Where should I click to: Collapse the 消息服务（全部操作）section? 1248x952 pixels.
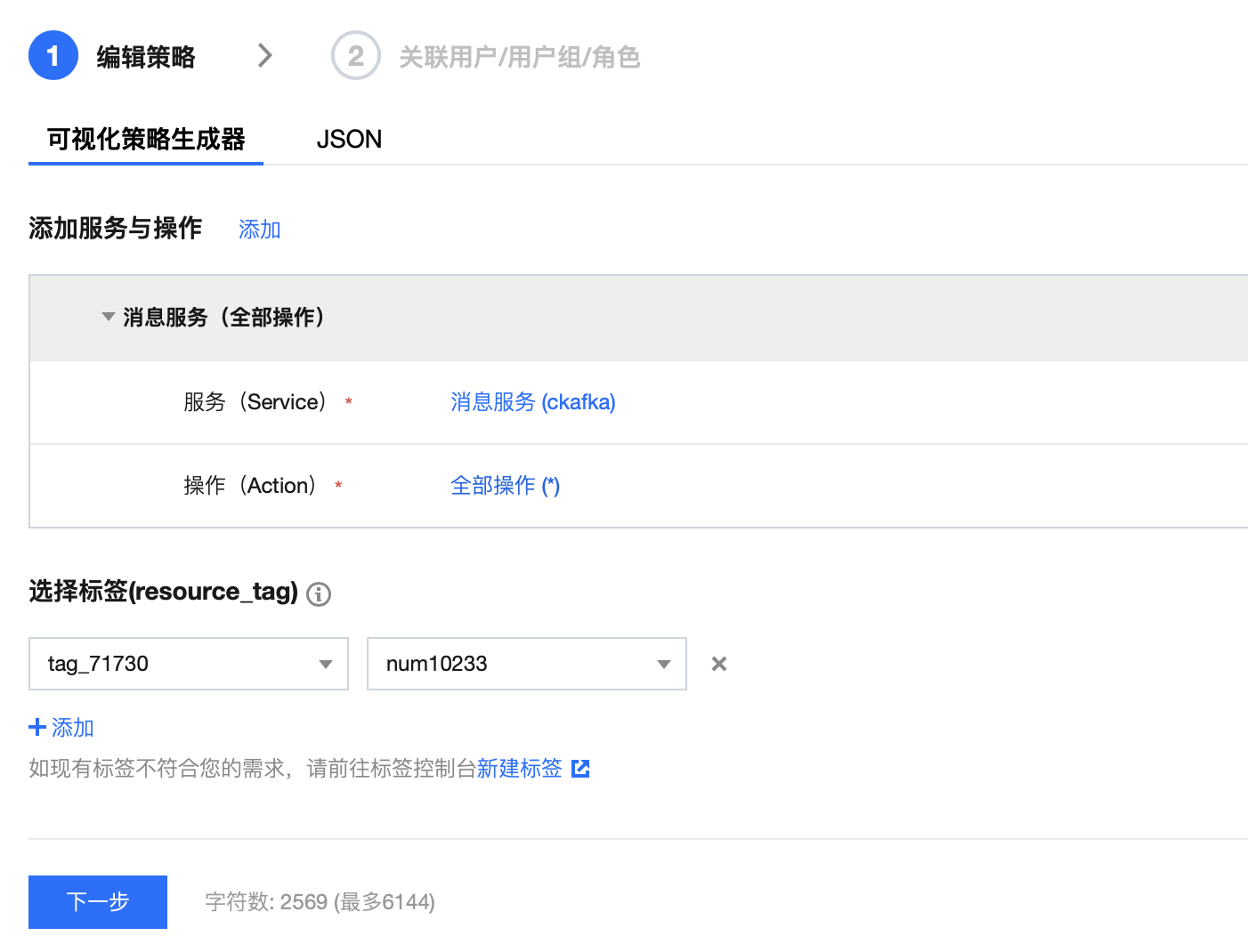tap(109, 317)
